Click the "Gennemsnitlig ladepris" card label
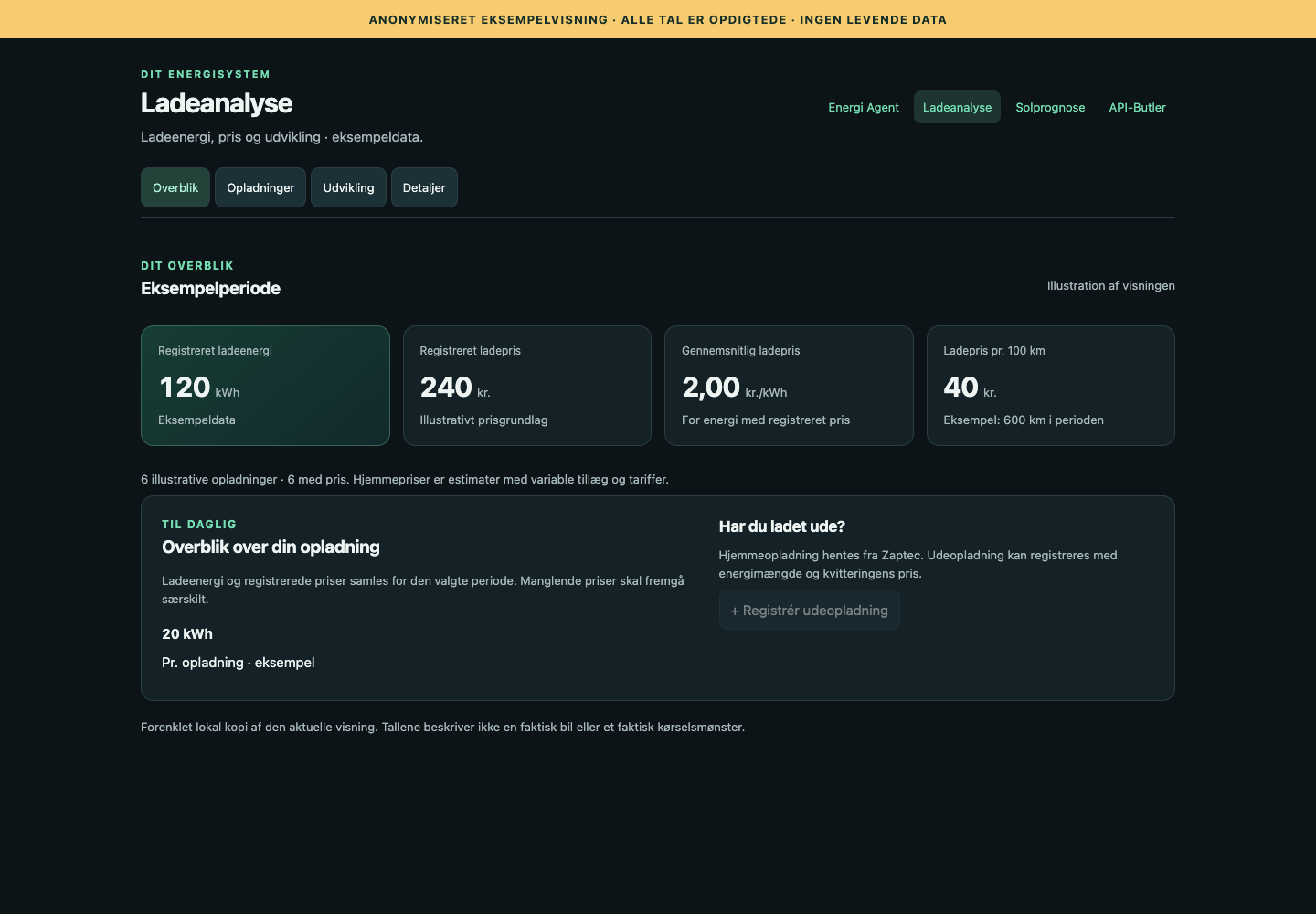The height and width of the screenshot is (914, 1316). 740,351
